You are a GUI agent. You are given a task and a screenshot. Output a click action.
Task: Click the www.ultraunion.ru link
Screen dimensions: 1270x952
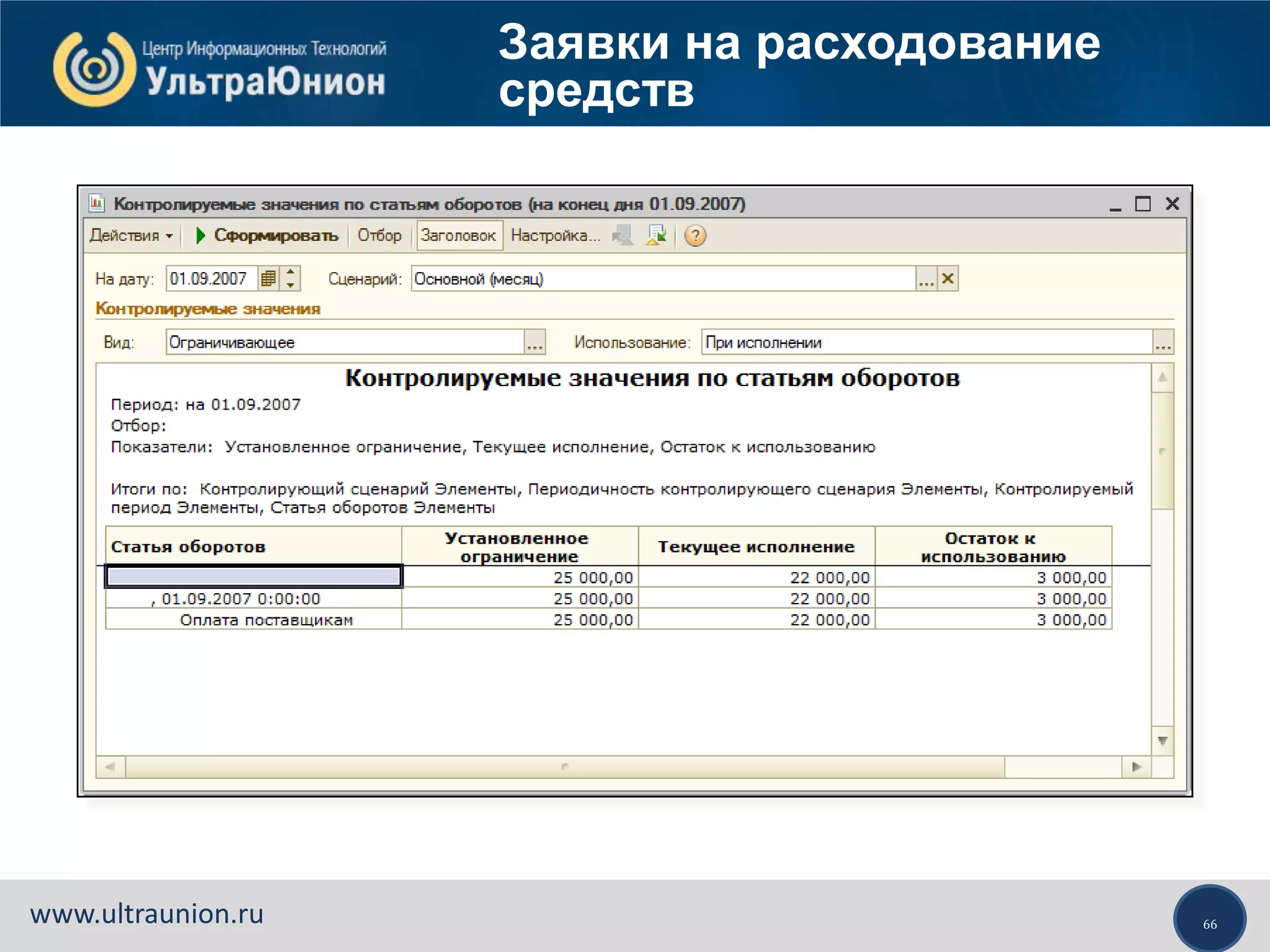(147, 914)
